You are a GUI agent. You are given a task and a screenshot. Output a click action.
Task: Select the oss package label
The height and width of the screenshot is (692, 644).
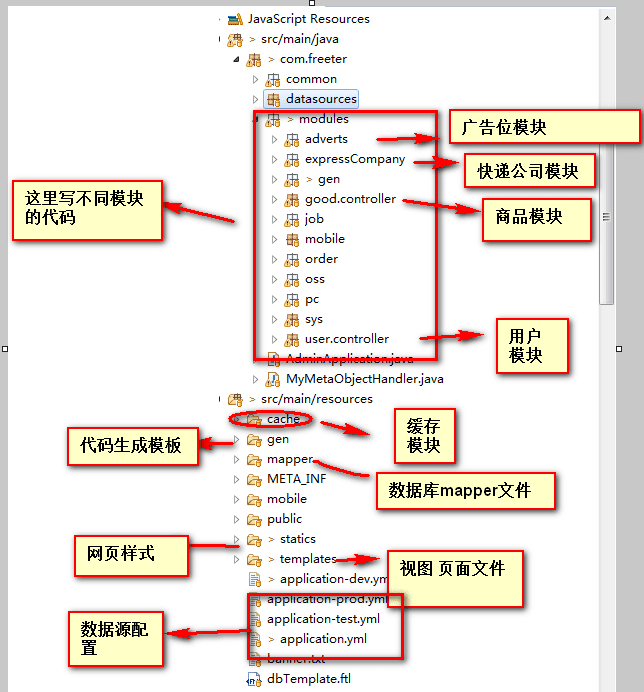pyautogui.click(x=315, y=279)
